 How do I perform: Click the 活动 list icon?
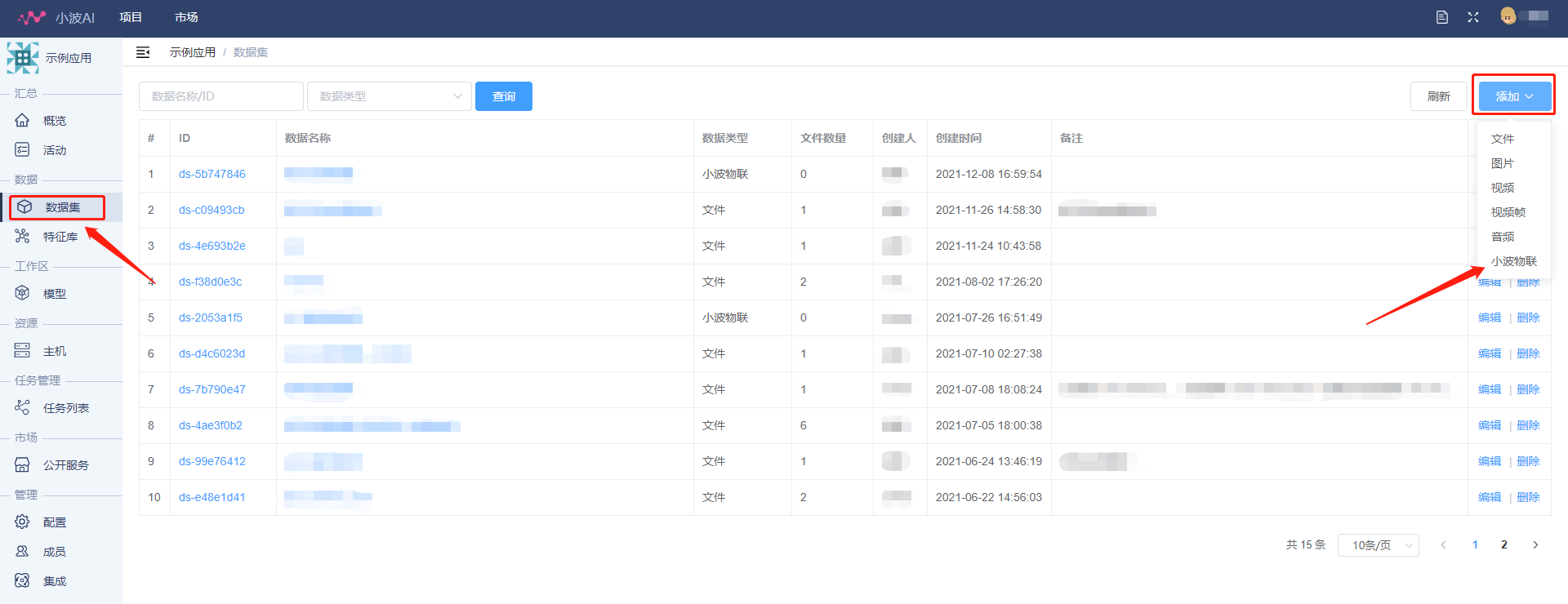(23, 149)
